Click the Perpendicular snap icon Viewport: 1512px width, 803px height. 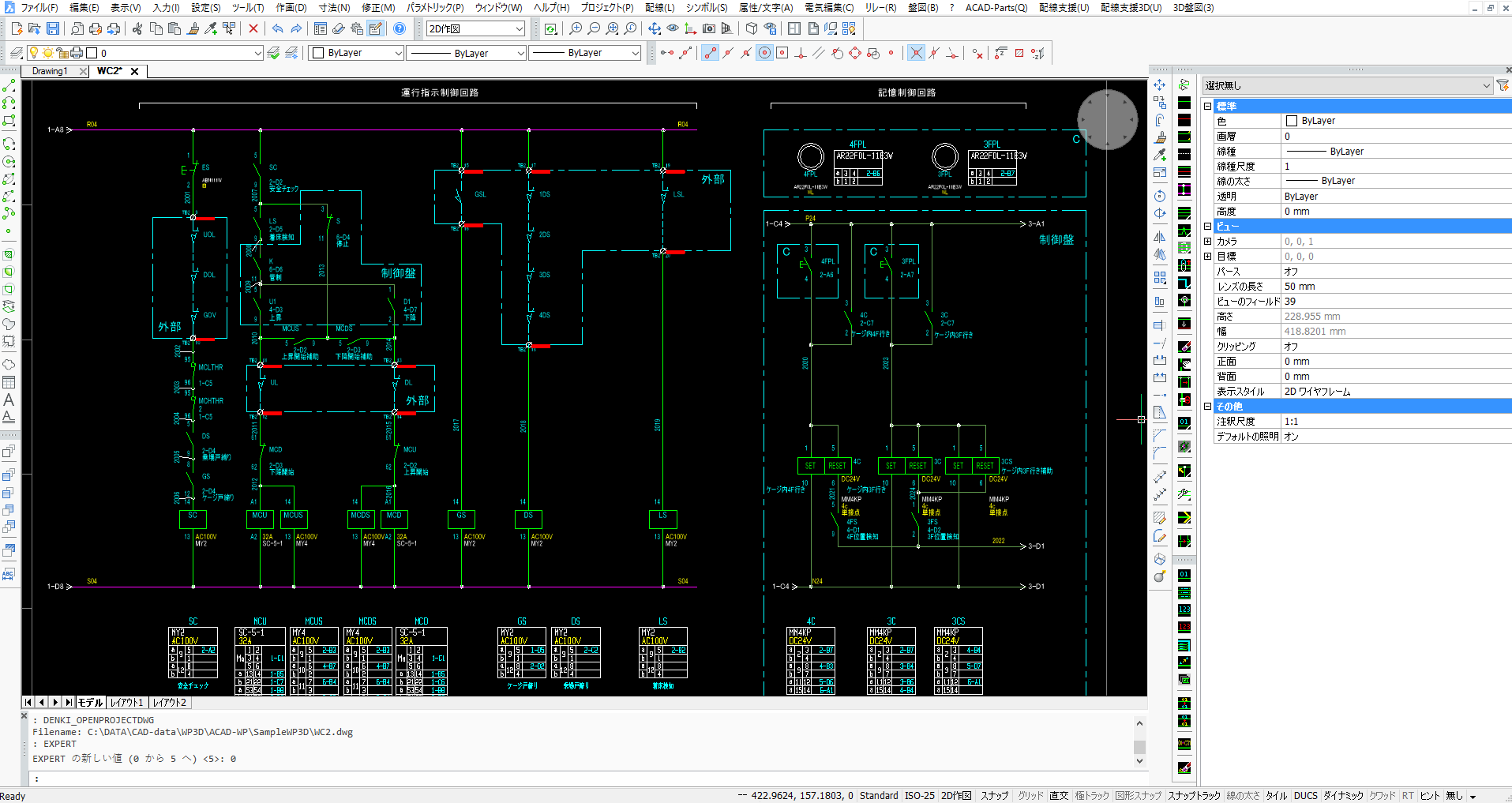coord(801,53)
